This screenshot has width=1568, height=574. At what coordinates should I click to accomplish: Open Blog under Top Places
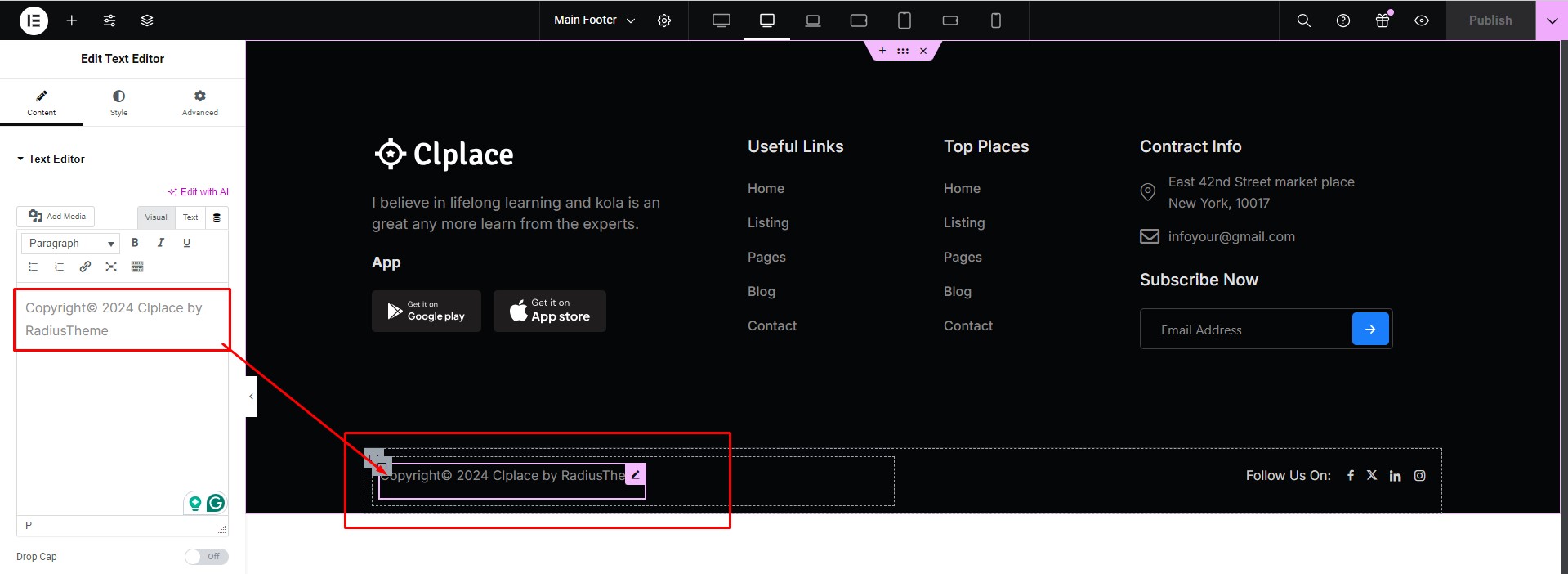point(958,291)
